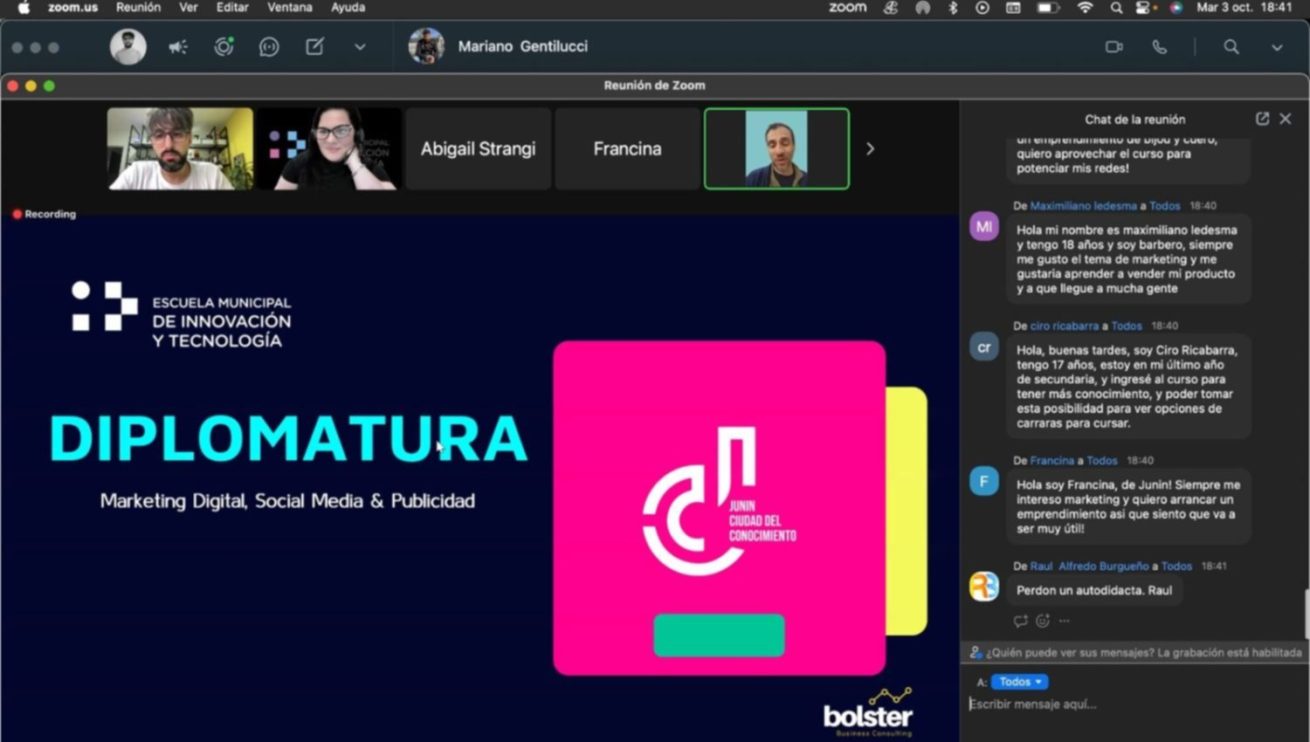Open Control Center in the menu bar
This screenshot has width=1310, height=742.
1143,7
